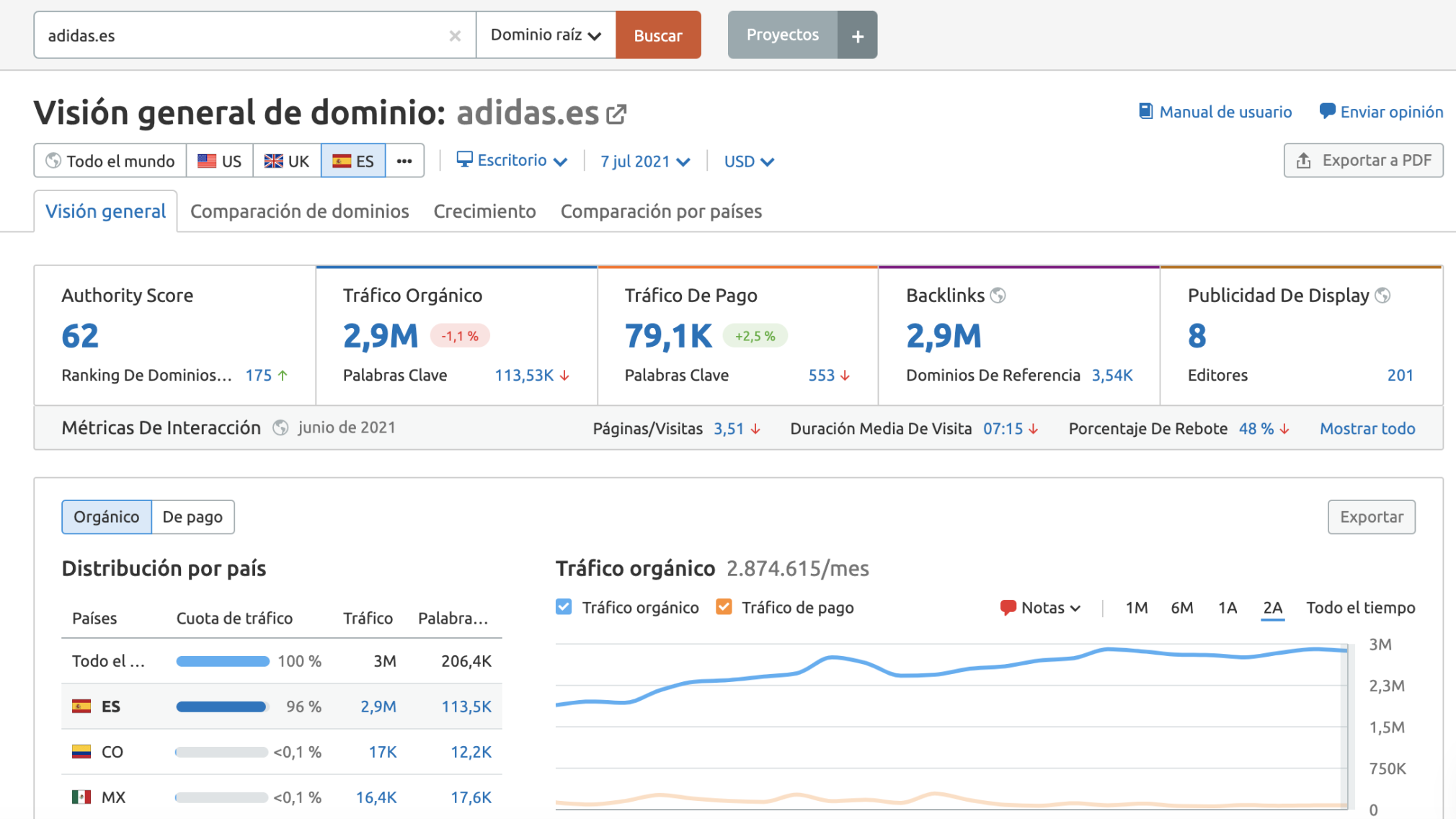Click Mostrar todo link
The height and width of the screenshot is (819, 1456).
coord(1367,428)
